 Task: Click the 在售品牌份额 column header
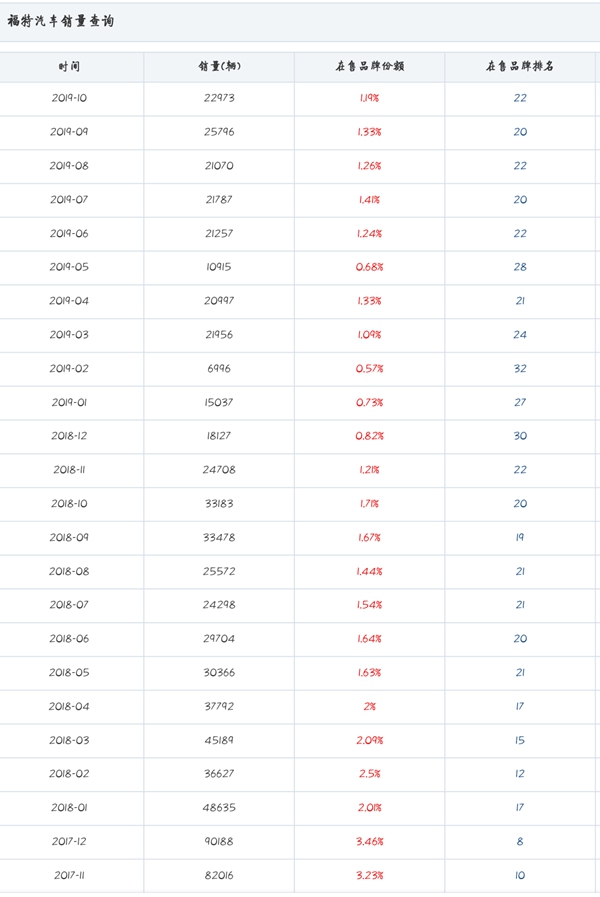369,66
